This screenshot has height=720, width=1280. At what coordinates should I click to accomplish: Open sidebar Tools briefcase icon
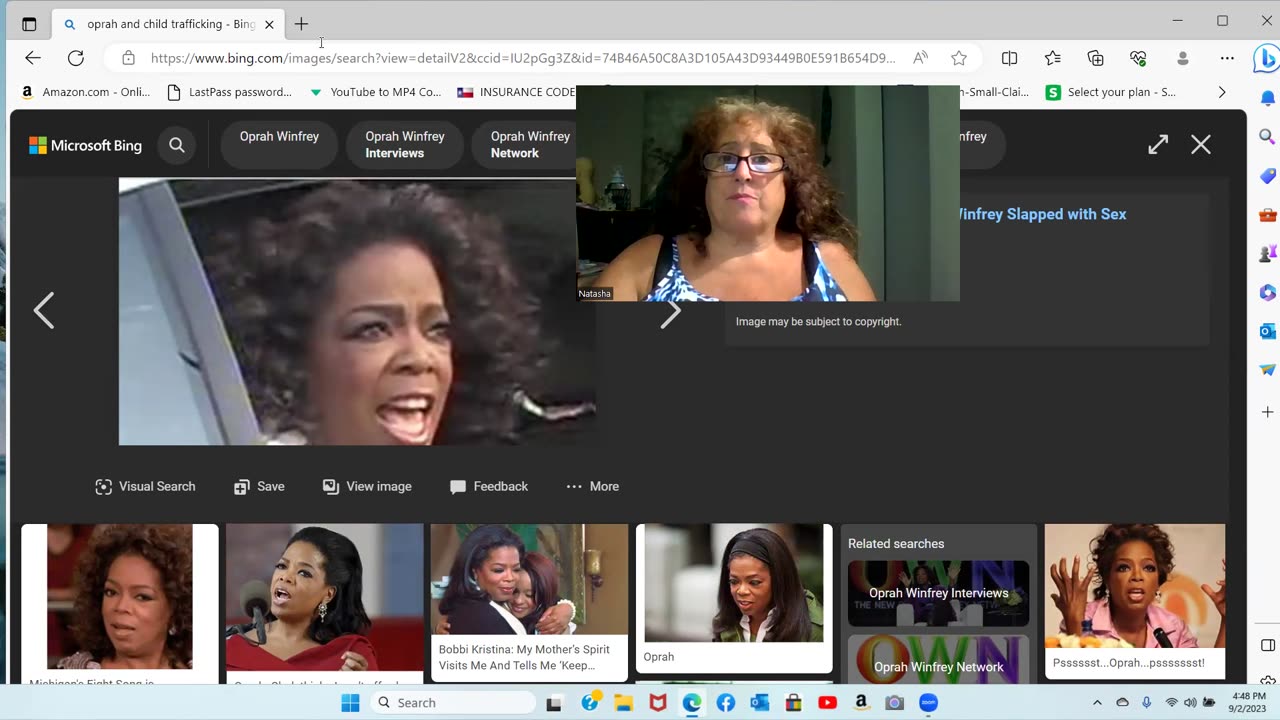[1267, 215]
